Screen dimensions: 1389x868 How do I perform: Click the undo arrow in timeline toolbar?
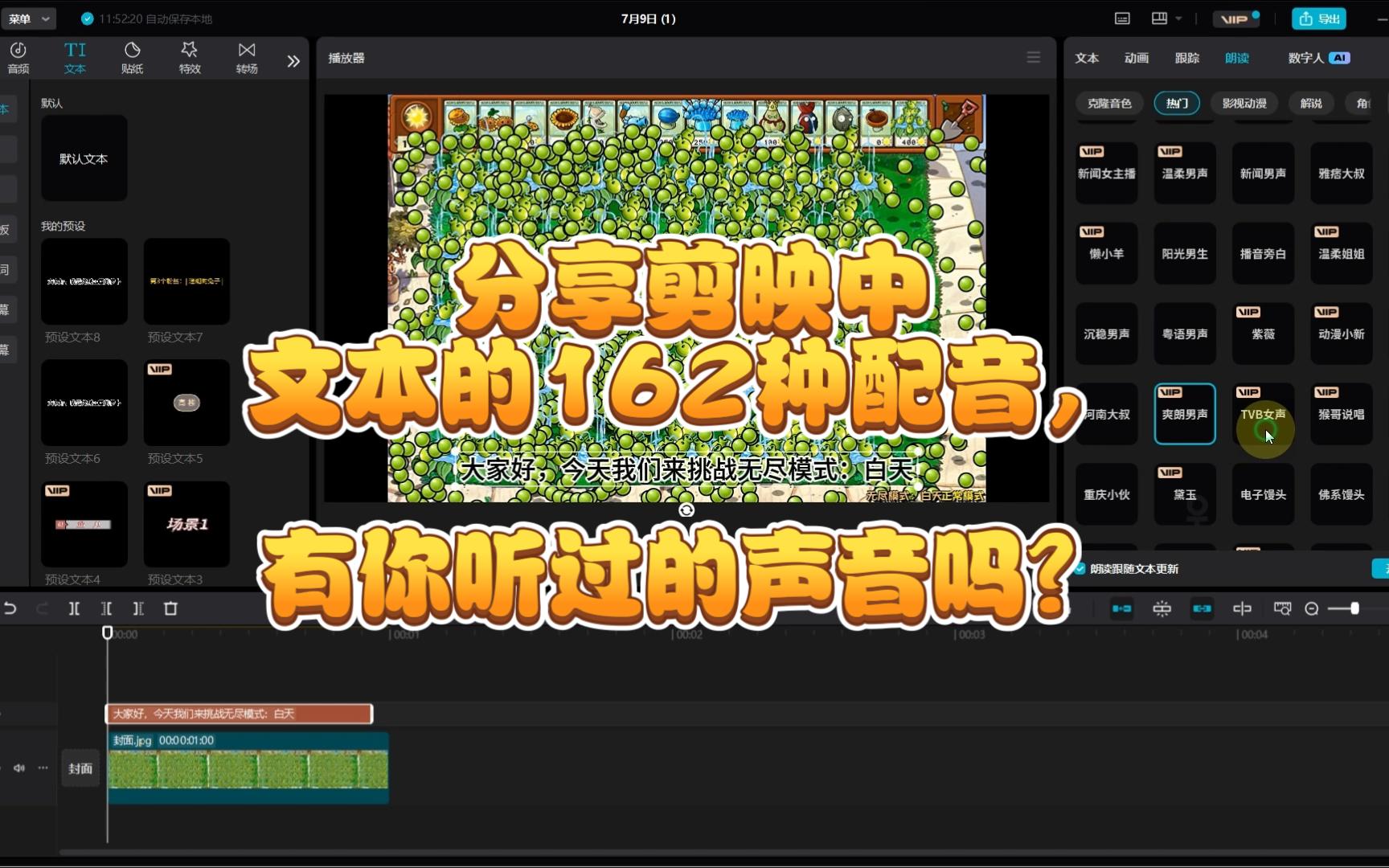[10, 608]
